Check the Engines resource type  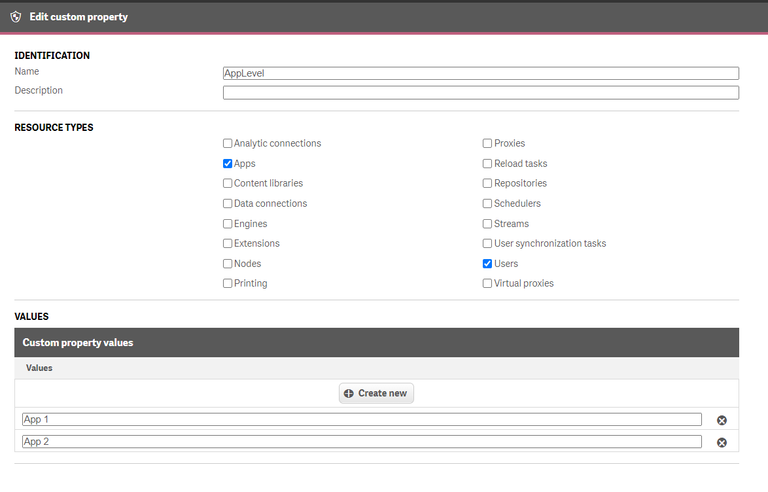pos(227,224)
